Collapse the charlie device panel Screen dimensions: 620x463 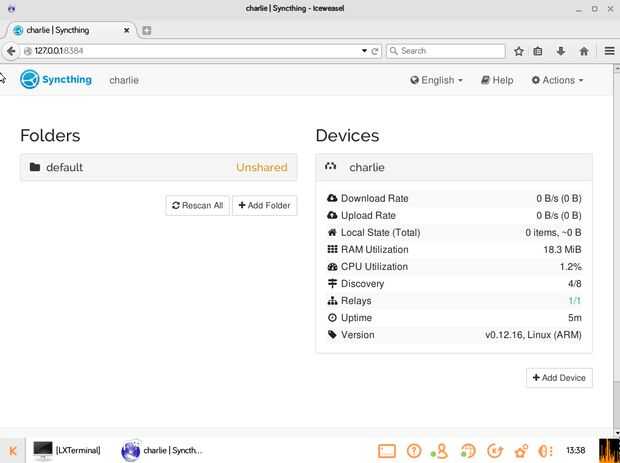454,167
